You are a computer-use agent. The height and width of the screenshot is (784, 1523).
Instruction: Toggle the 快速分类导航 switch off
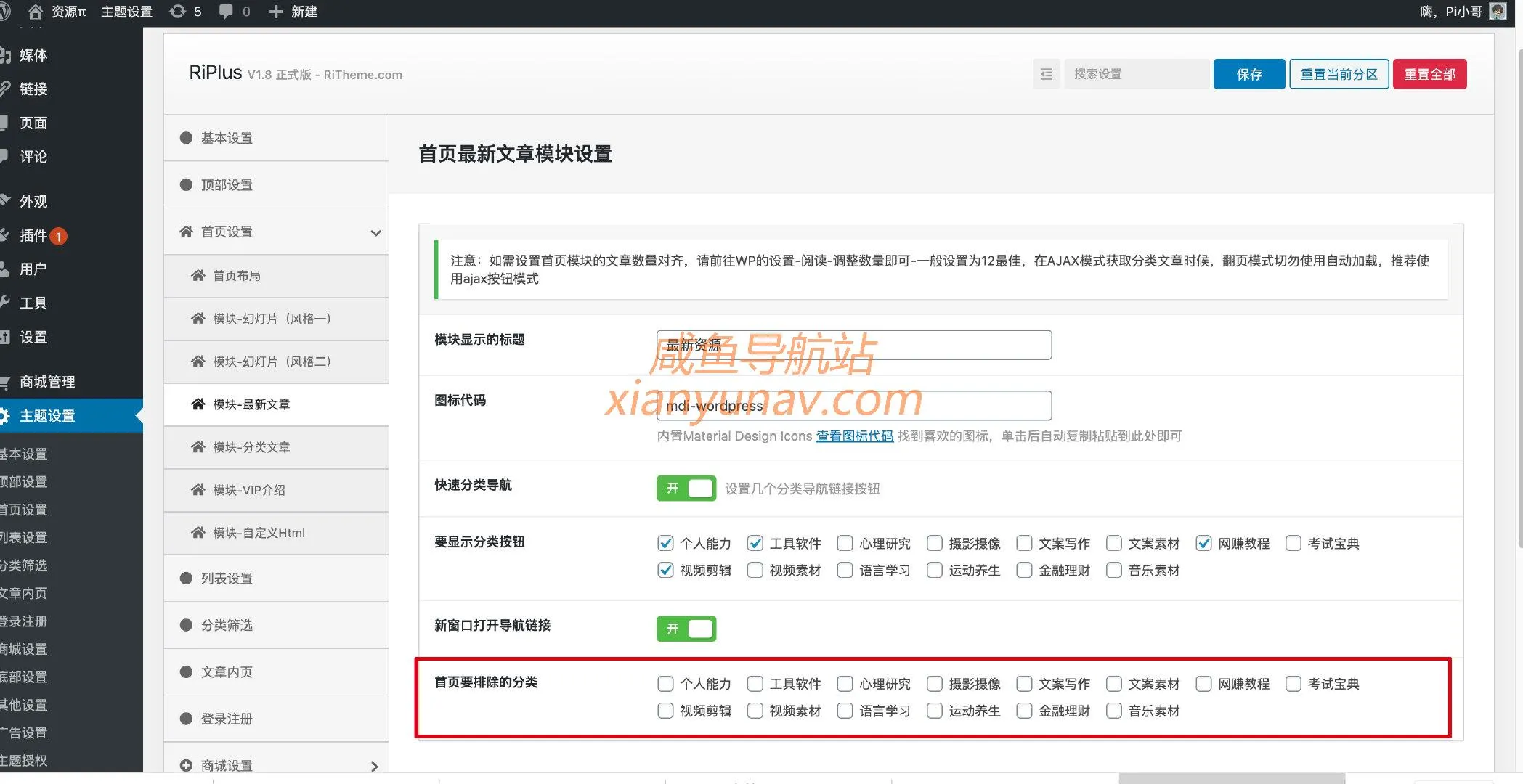[x=686, y=489]
